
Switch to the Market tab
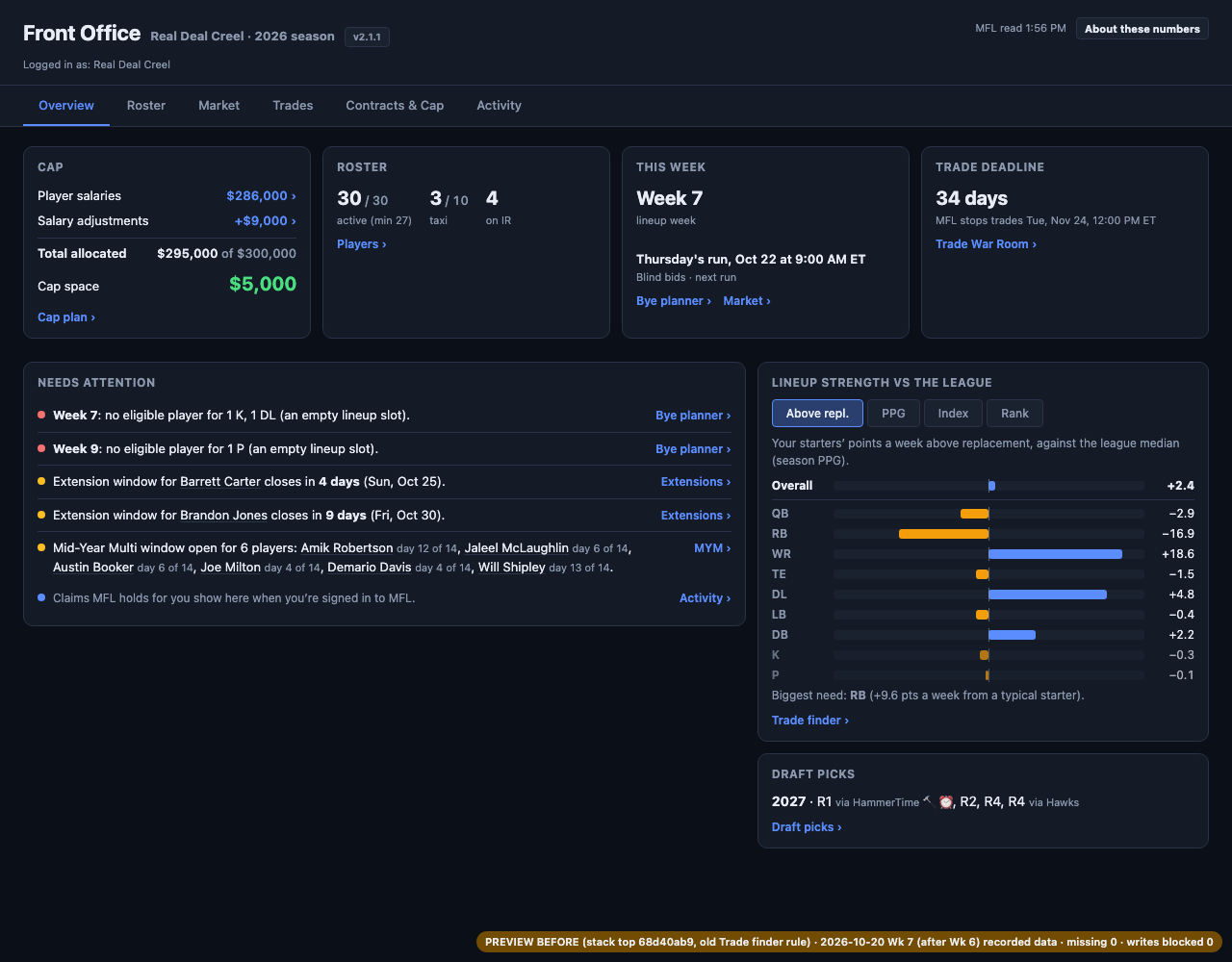point(218,105)
